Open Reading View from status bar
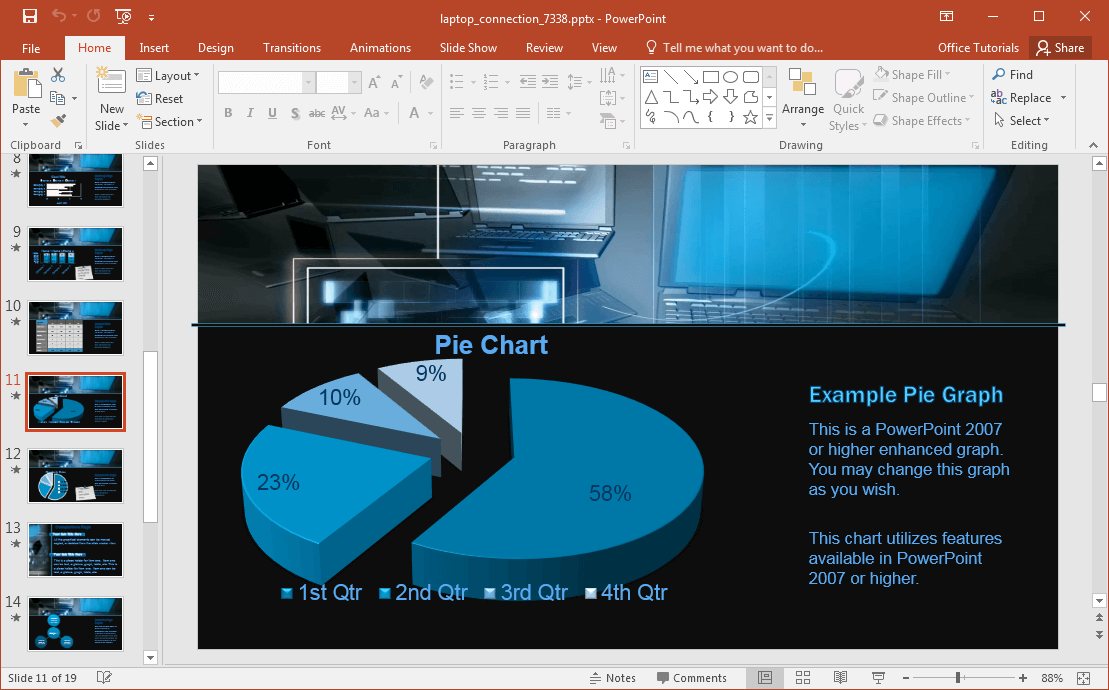1109x690 pixels. [x=840, y=678]
